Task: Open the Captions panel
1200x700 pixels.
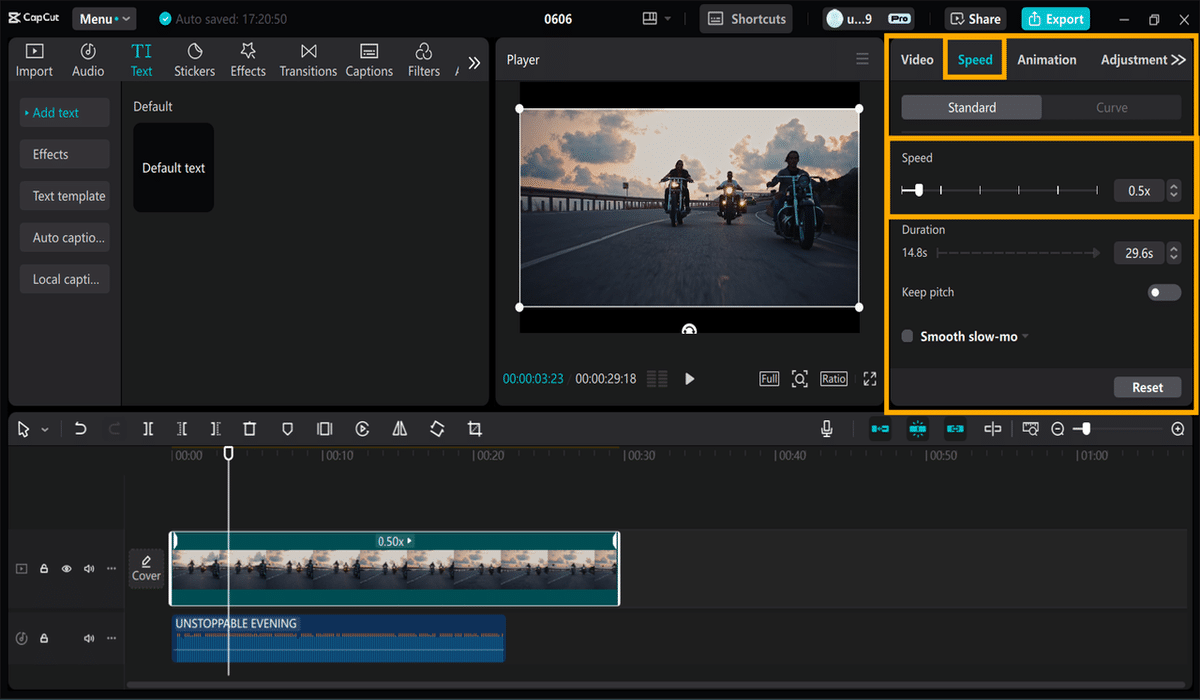Action: [x=369, y=60]
